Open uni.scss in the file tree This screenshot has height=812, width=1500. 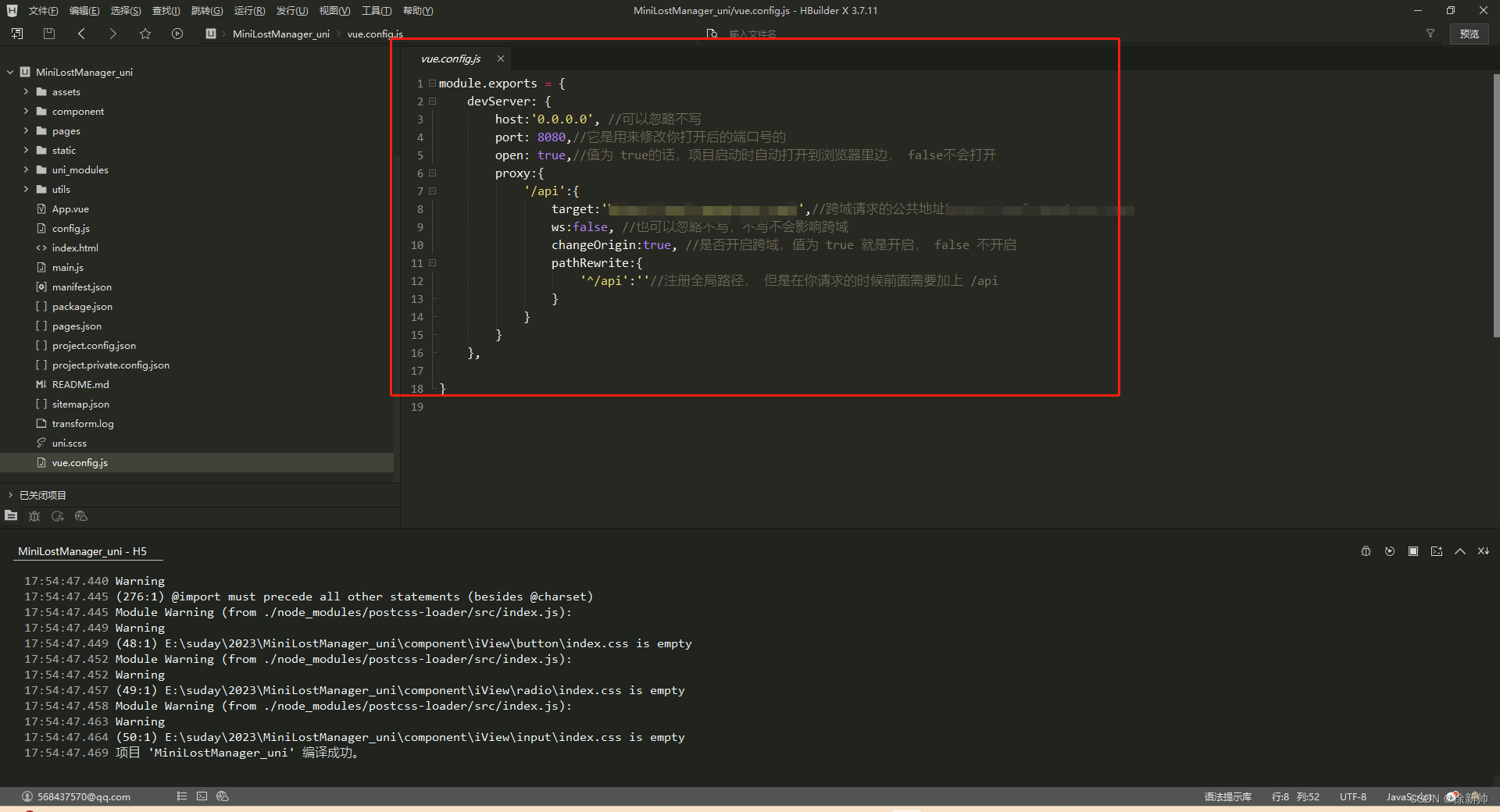pos(69,443)
